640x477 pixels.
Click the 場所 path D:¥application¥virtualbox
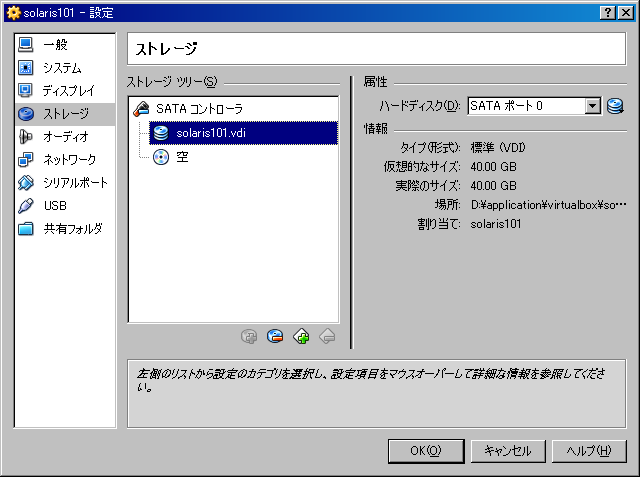(x=548, y=205)
